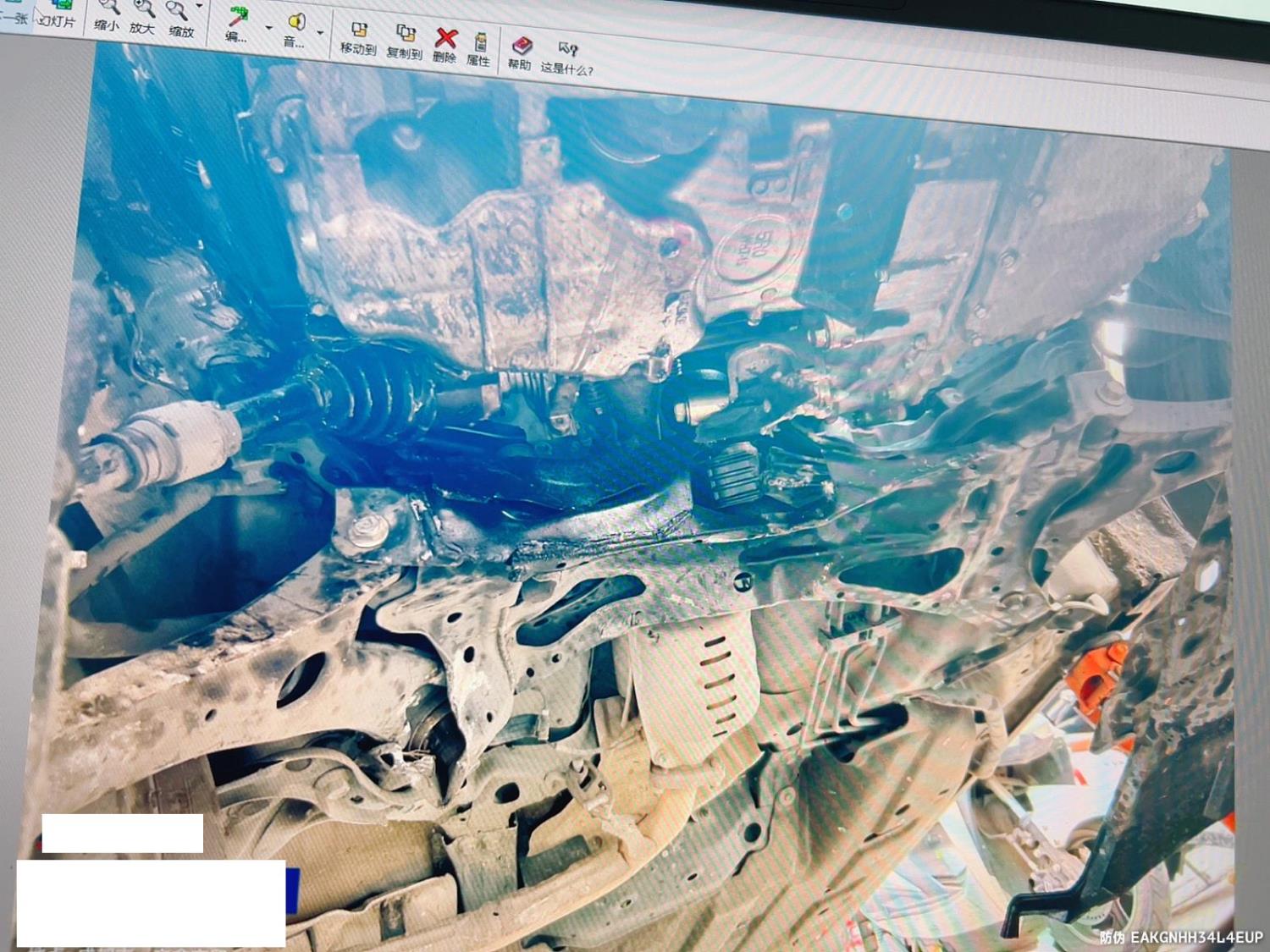Click the 帮助 text label
Viewport: 1270px width, 952px height.
pyautogui.click(x=519, y=65)
